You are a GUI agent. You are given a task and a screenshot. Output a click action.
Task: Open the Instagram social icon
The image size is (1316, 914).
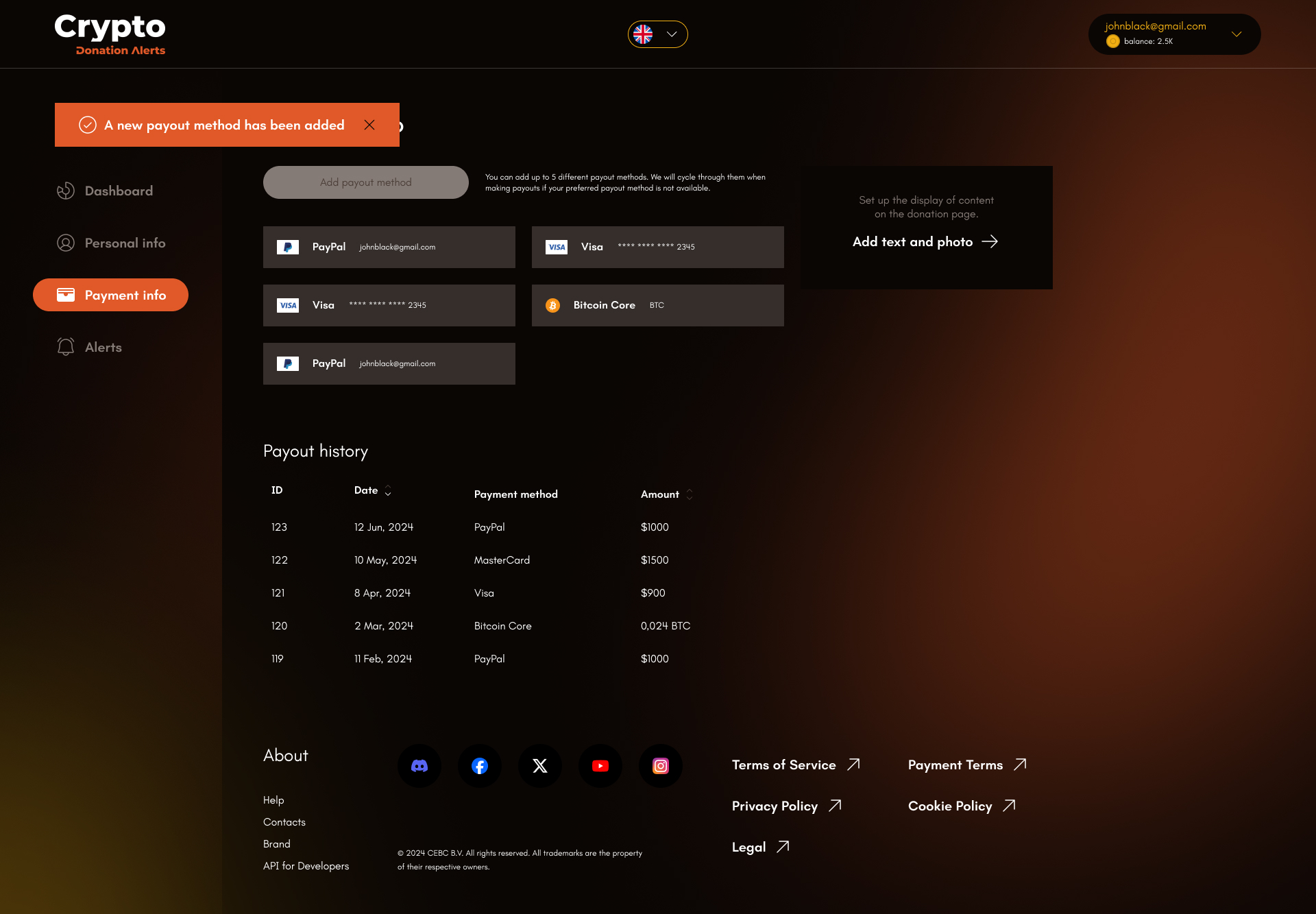(661, 766)
